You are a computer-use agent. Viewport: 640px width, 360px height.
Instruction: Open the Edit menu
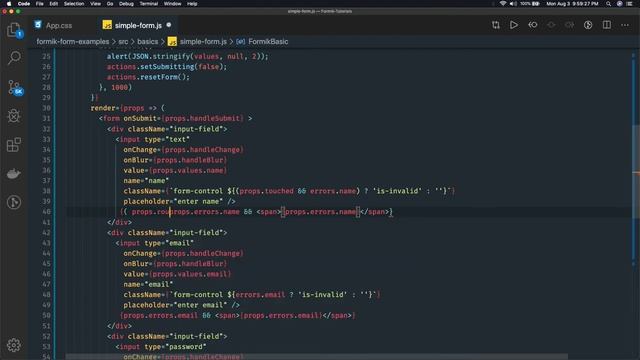tap(53, 4)
